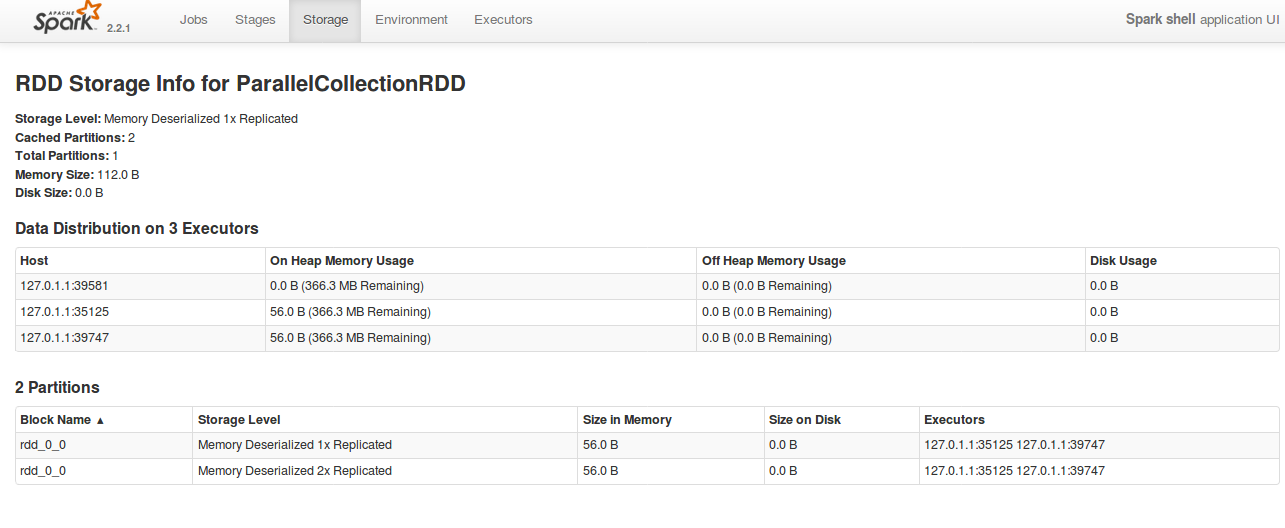1285x528 pixels.
Task: Sort partitions by Size in Memory
Action: [x=627, y=420]
